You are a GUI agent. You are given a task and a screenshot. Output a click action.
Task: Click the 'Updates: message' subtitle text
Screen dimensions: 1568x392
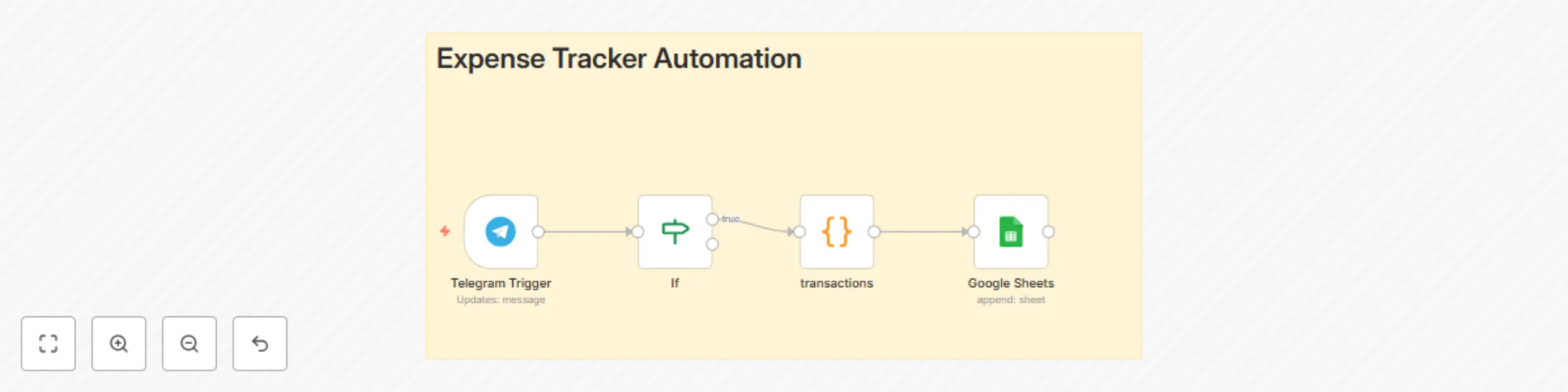(x=500, y=299)
